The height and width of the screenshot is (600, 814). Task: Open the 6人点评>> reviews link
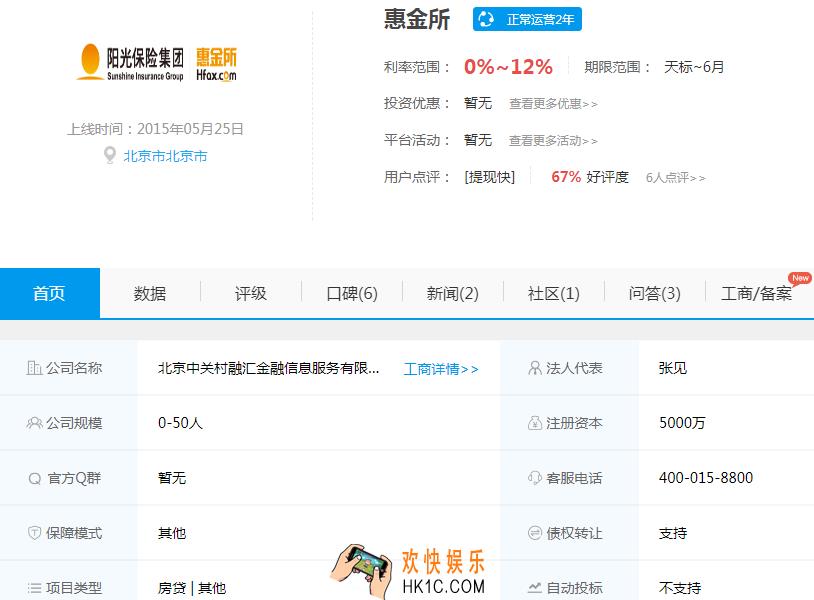675,178
